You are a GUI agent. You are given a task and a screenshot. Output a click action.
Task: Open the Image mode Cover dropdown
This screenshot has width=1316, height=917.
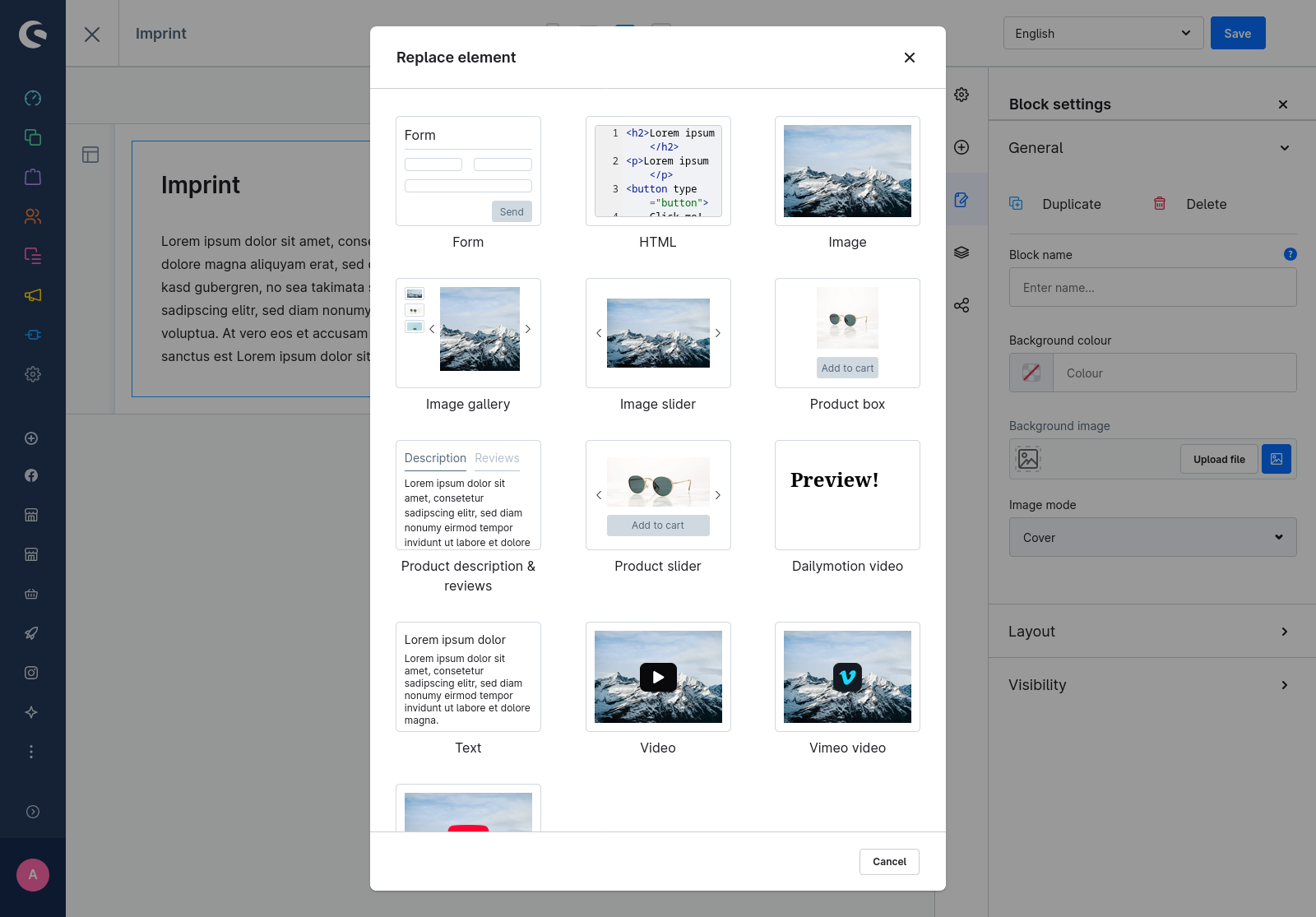(1153, 537)
